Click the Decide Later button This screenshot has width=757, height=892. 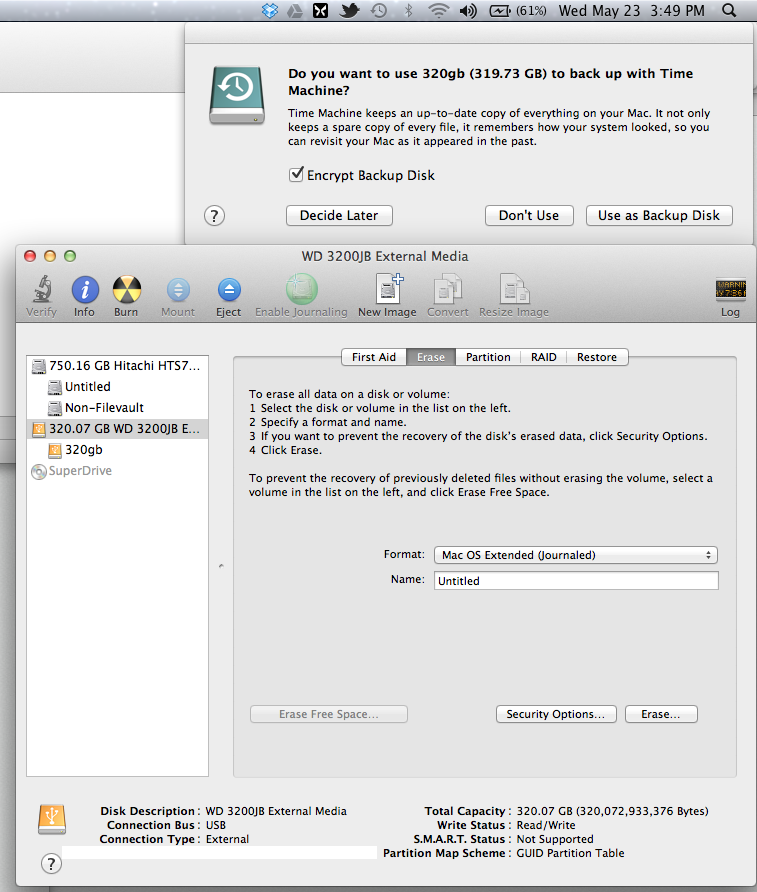coord(339,216)
